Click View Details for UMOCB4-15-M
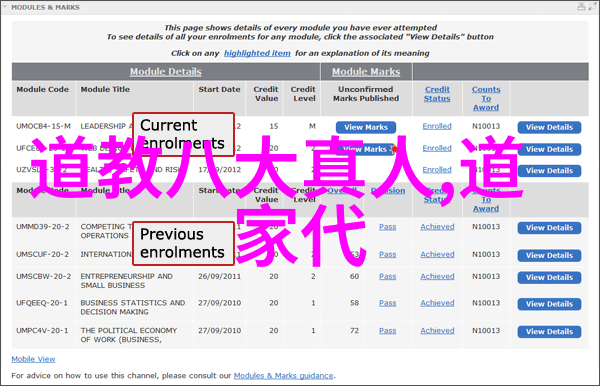Viewport: 600px width, 386px height. tap(549, 127)
